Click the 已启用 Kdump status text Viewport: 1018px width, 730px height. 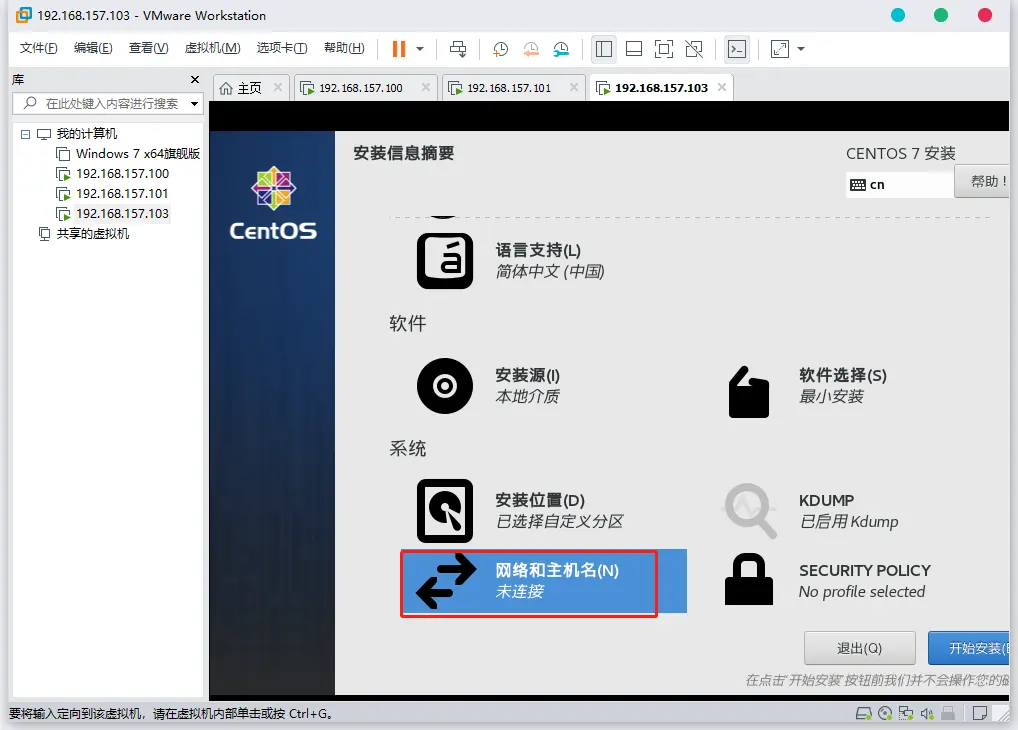tap(849, 522)
